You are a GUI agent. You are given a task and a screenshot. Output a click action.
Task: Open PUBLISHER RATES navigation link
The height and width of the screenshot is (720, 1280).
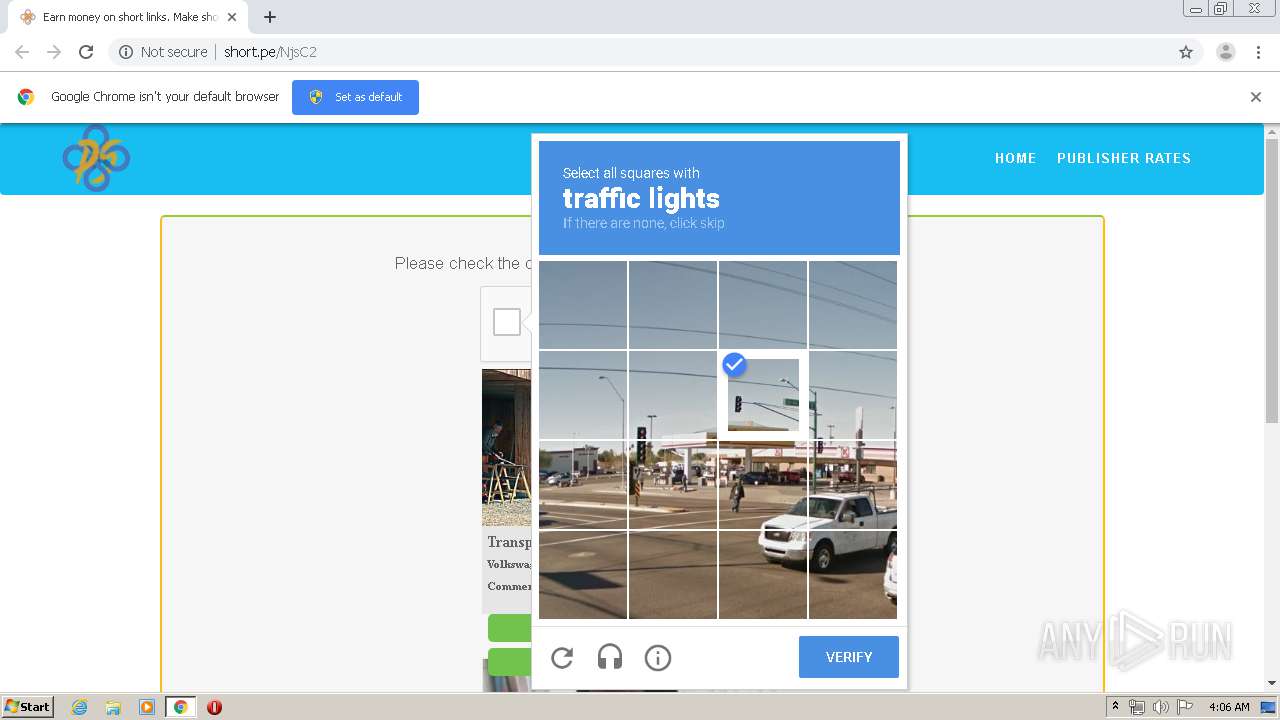[x=1124, y=158]
